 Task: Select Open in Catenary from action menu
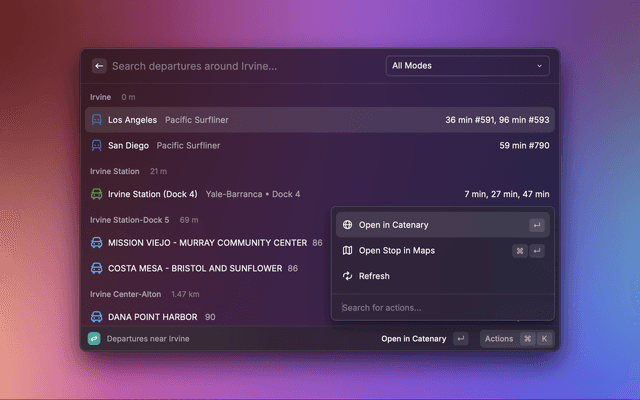pyautogui.click(x=393, y=225)
